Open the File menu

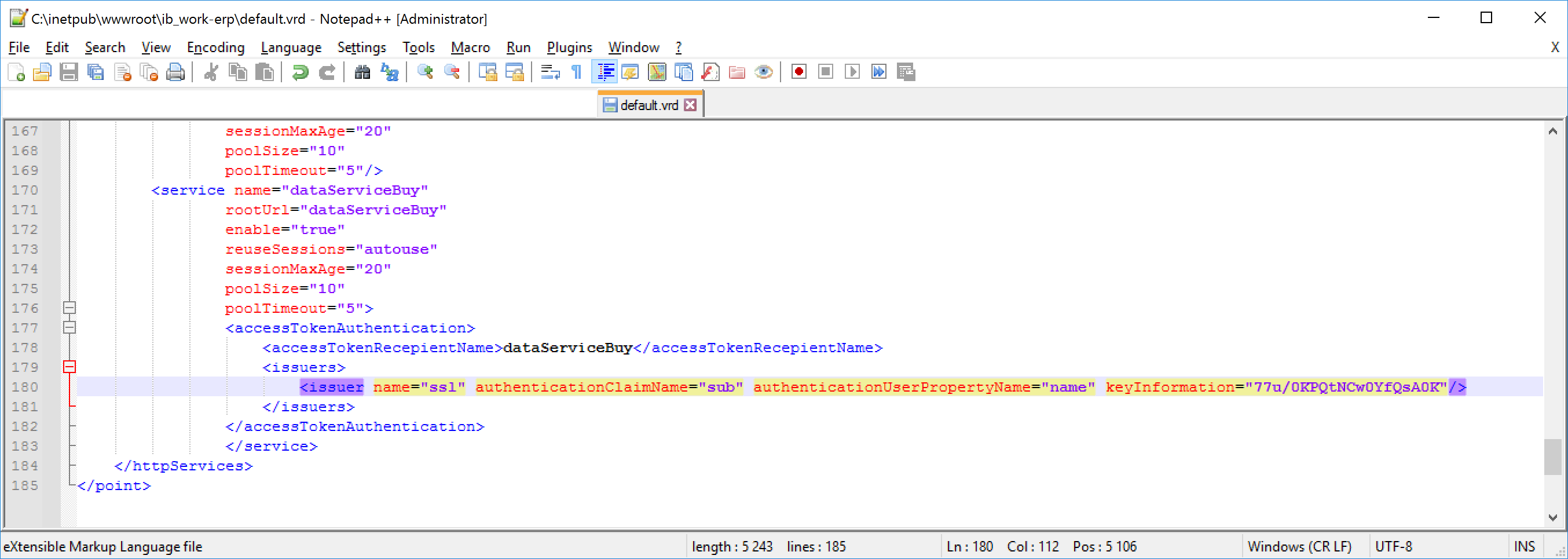coord(19,48)
